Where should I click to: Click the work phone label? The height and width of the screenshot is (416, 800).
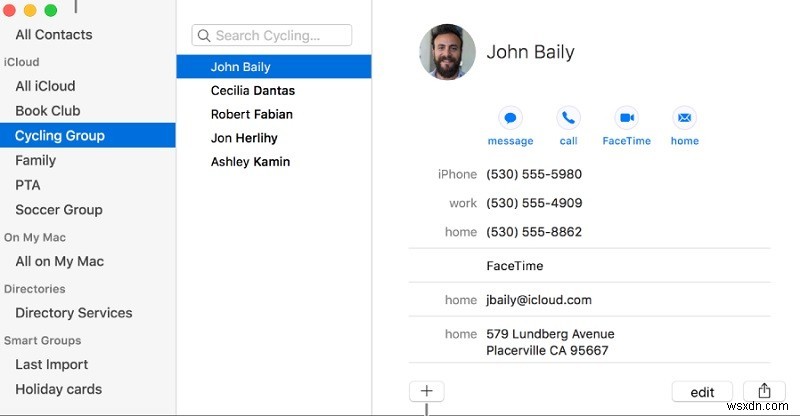[463, 203]
